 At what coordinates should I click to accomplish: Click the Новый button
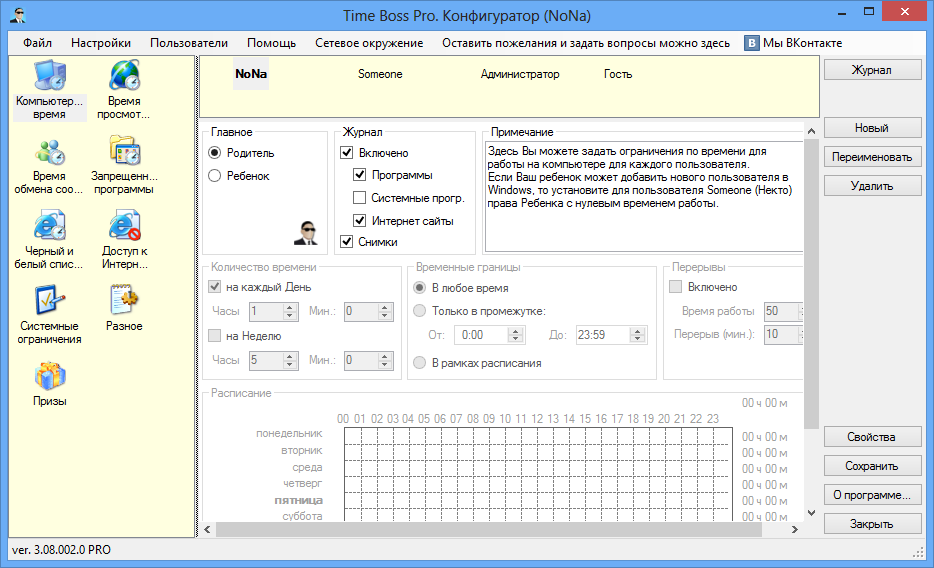point(872,128)
